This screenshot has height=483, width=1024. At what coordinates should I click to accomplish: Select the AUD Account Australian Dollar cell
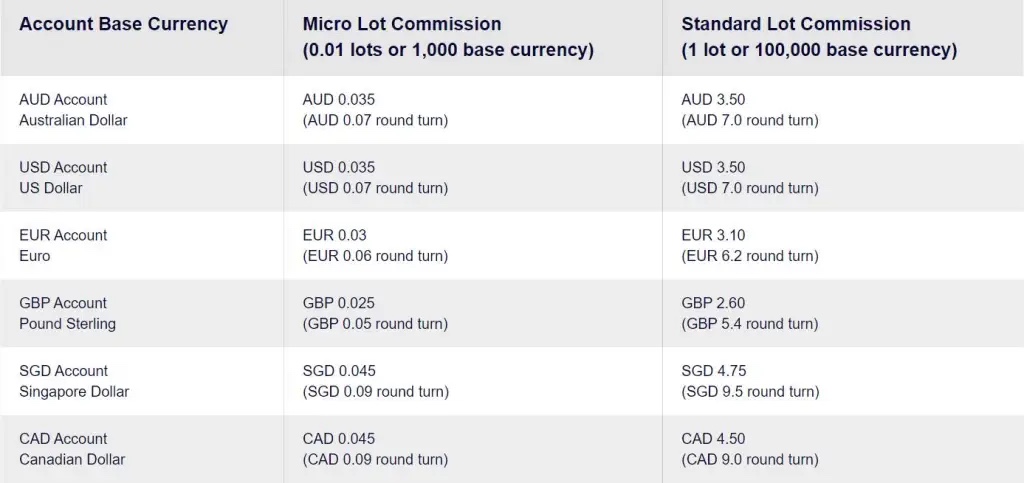tap(73, 110)
